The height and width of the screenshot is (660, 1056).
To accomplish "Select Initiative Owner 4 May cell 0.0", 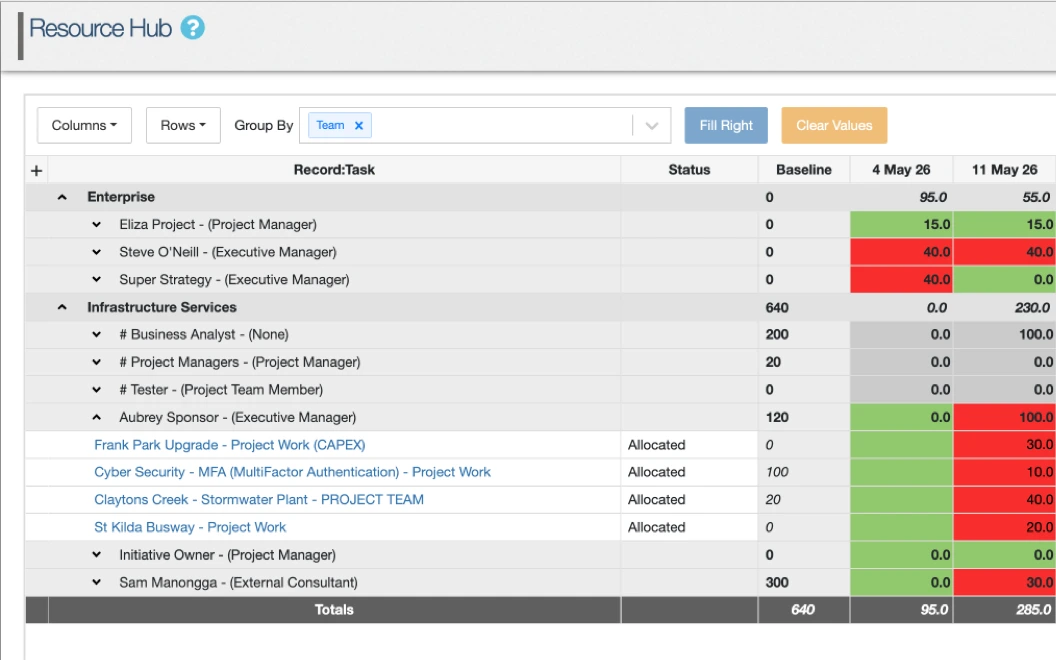I will 901,555.
